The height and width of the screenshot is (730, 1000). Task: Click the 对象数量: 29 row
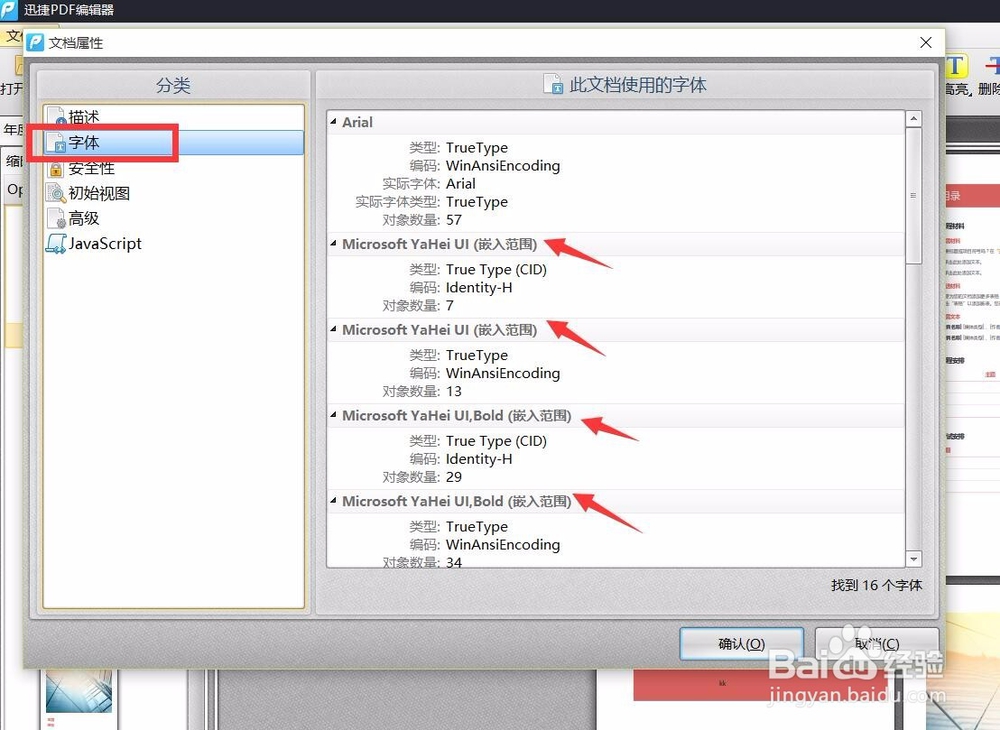[422, 477]
